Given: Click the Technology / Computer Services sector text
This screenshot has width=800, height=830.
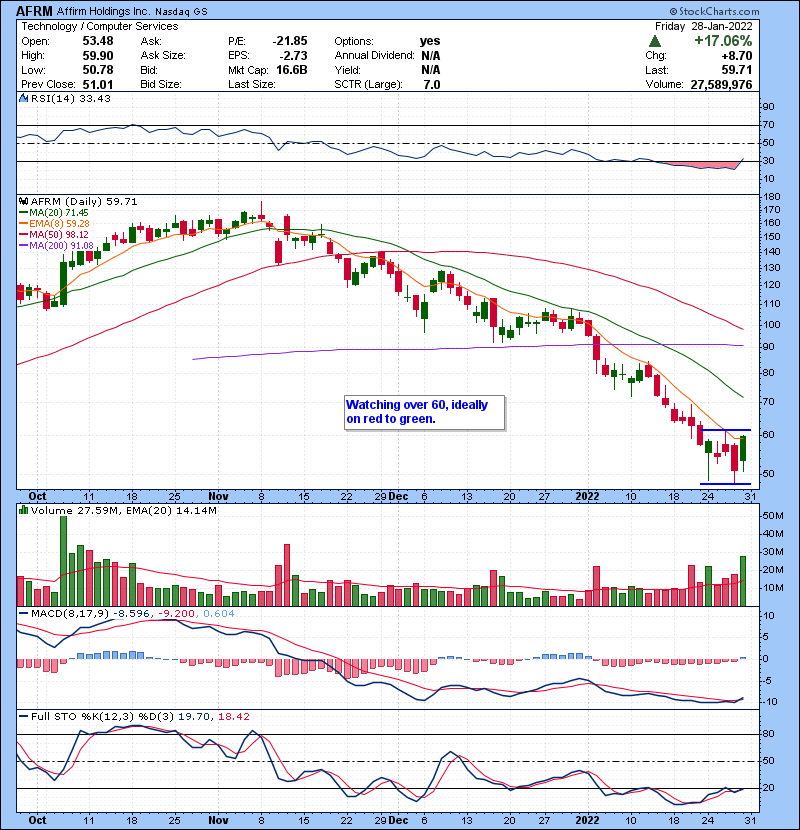Looking at the screenshot, I should tap(100, 26).
